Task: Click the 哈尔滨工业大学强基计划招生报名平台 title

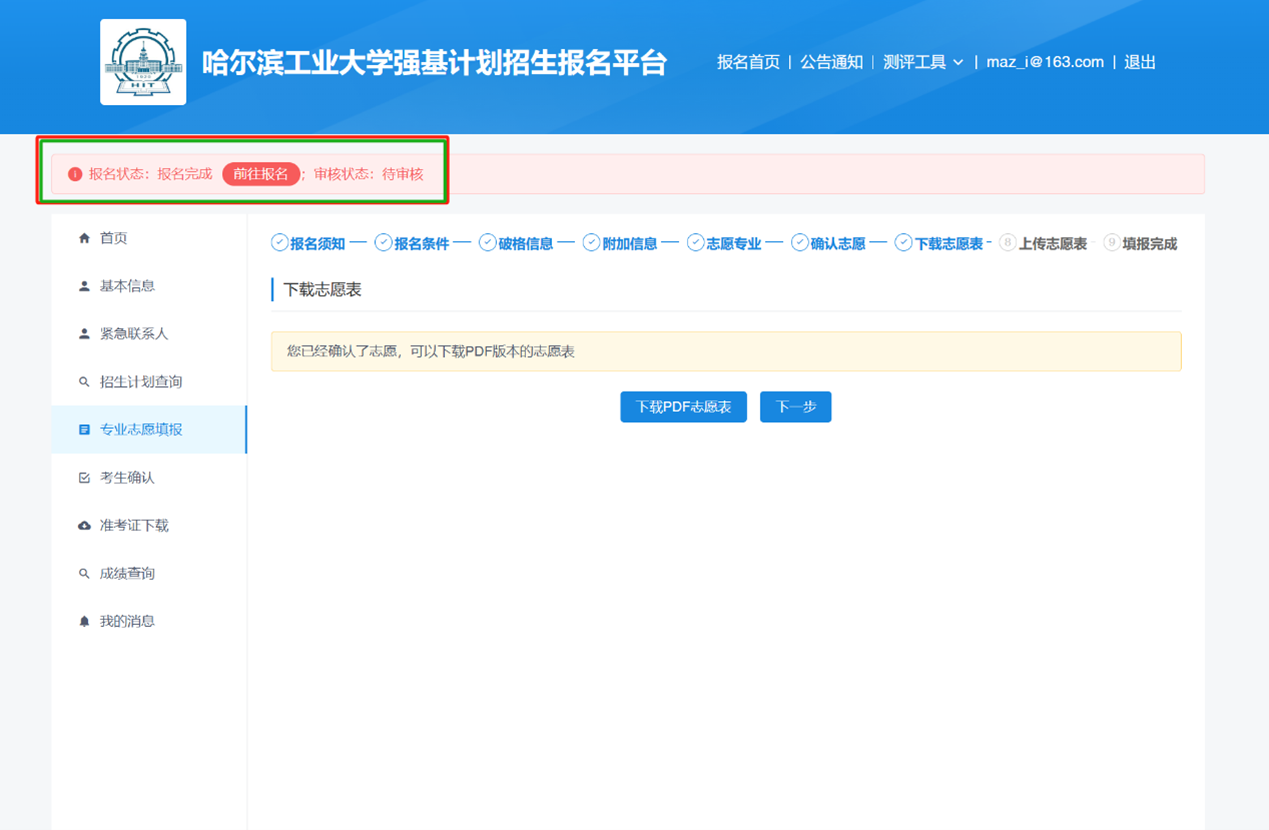Action: tap(434, 62)
